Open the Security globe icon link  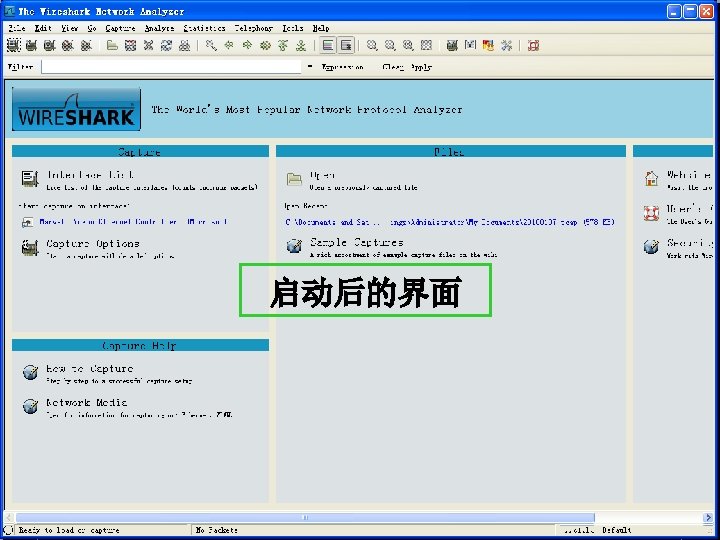click(x=651, y=247)
